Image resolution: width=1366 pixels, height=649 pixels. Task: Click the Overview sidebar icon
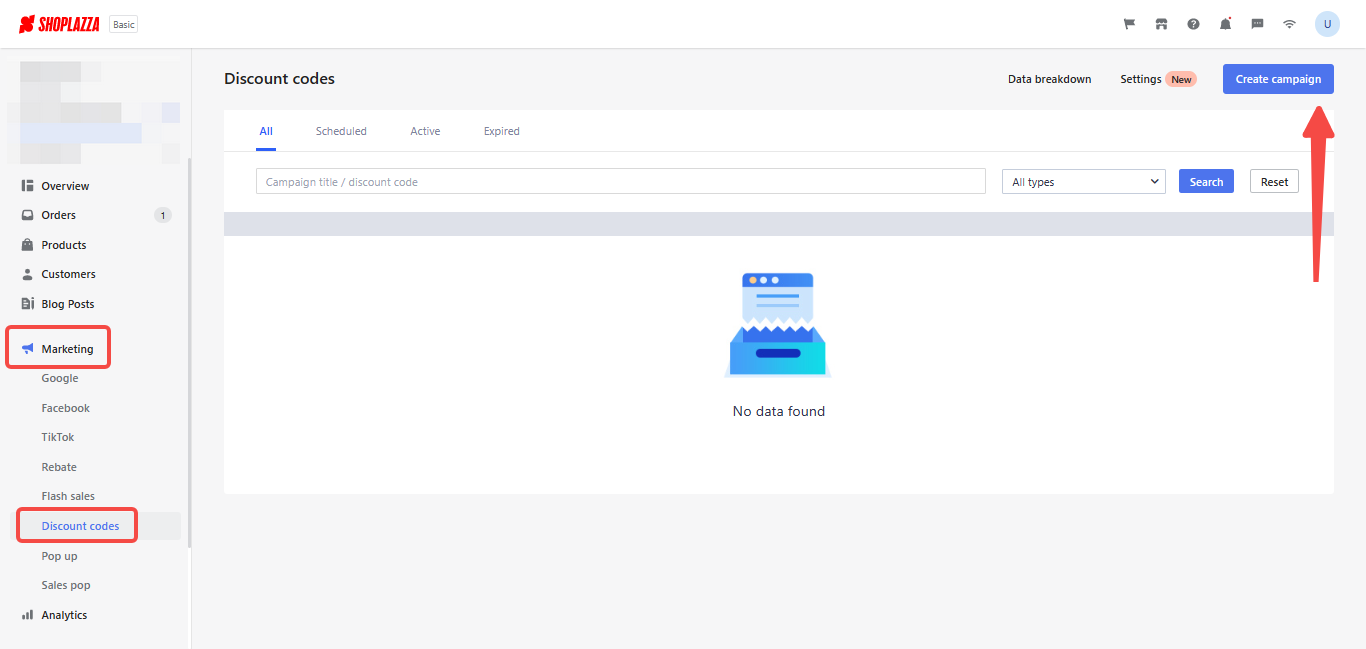(x=28, y=186)
